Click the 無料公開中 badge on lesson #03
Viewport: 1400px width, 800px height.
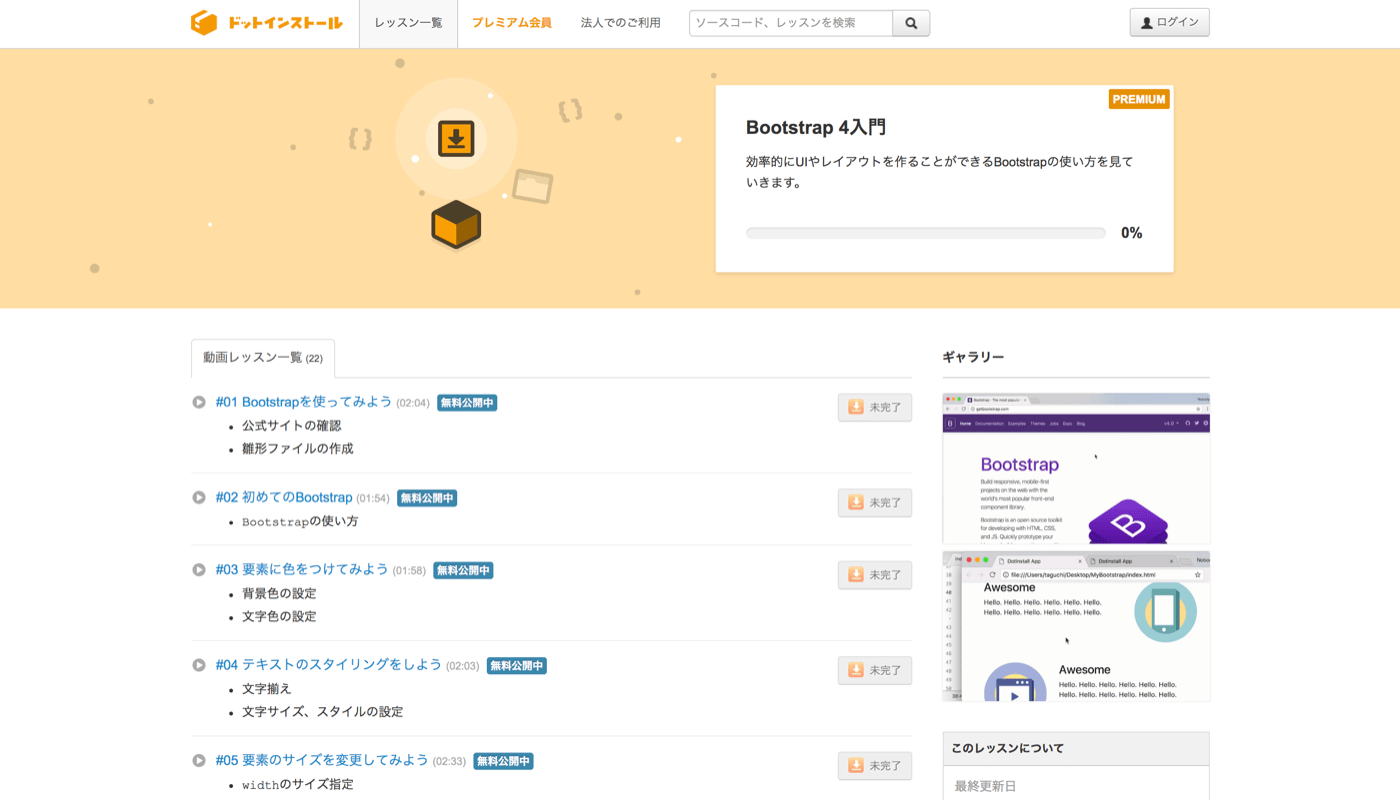[463, 570]
